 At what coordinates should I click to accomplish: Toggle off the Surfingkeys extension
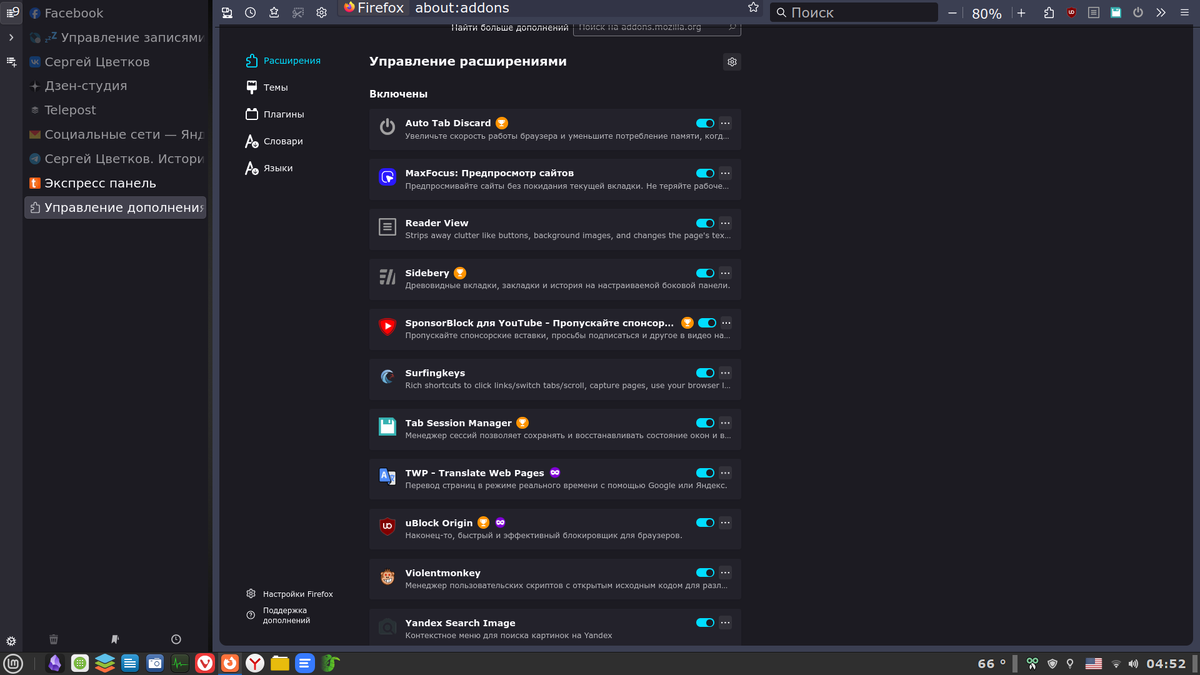pos(705,373)
